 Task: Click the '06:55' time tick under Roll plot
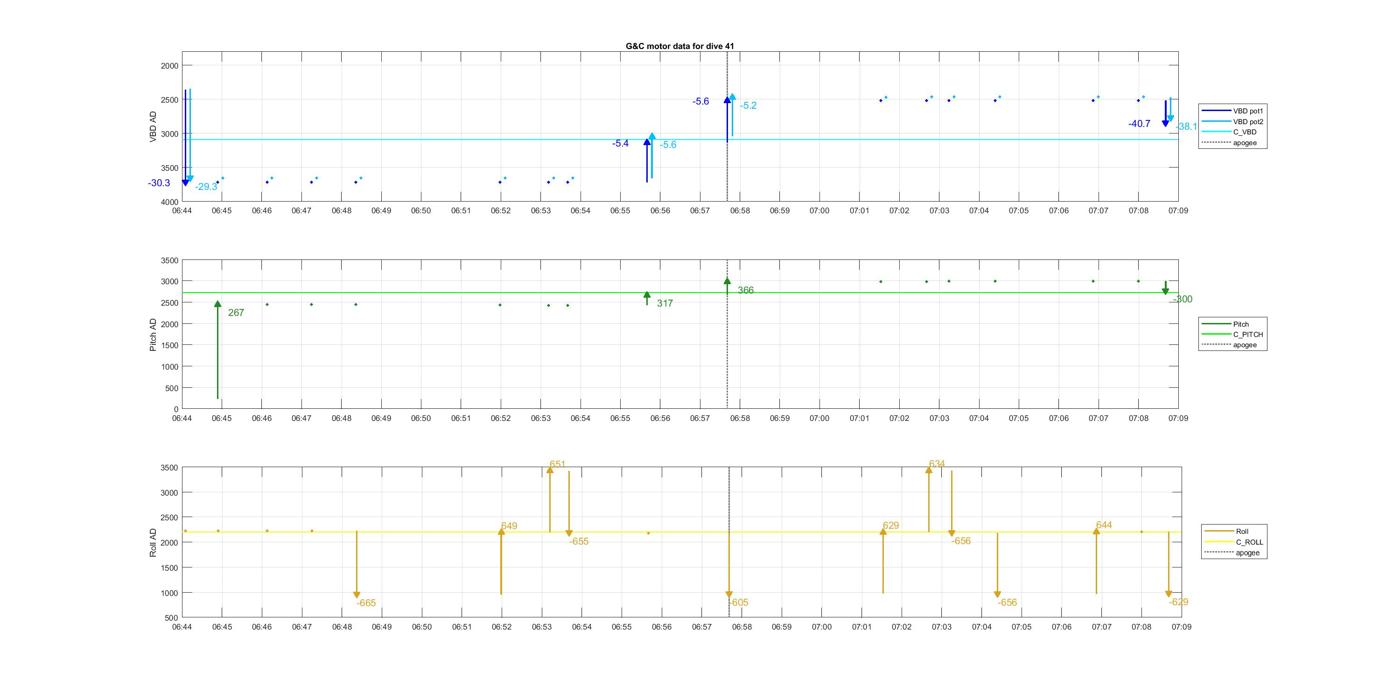(x=621, y=627)
